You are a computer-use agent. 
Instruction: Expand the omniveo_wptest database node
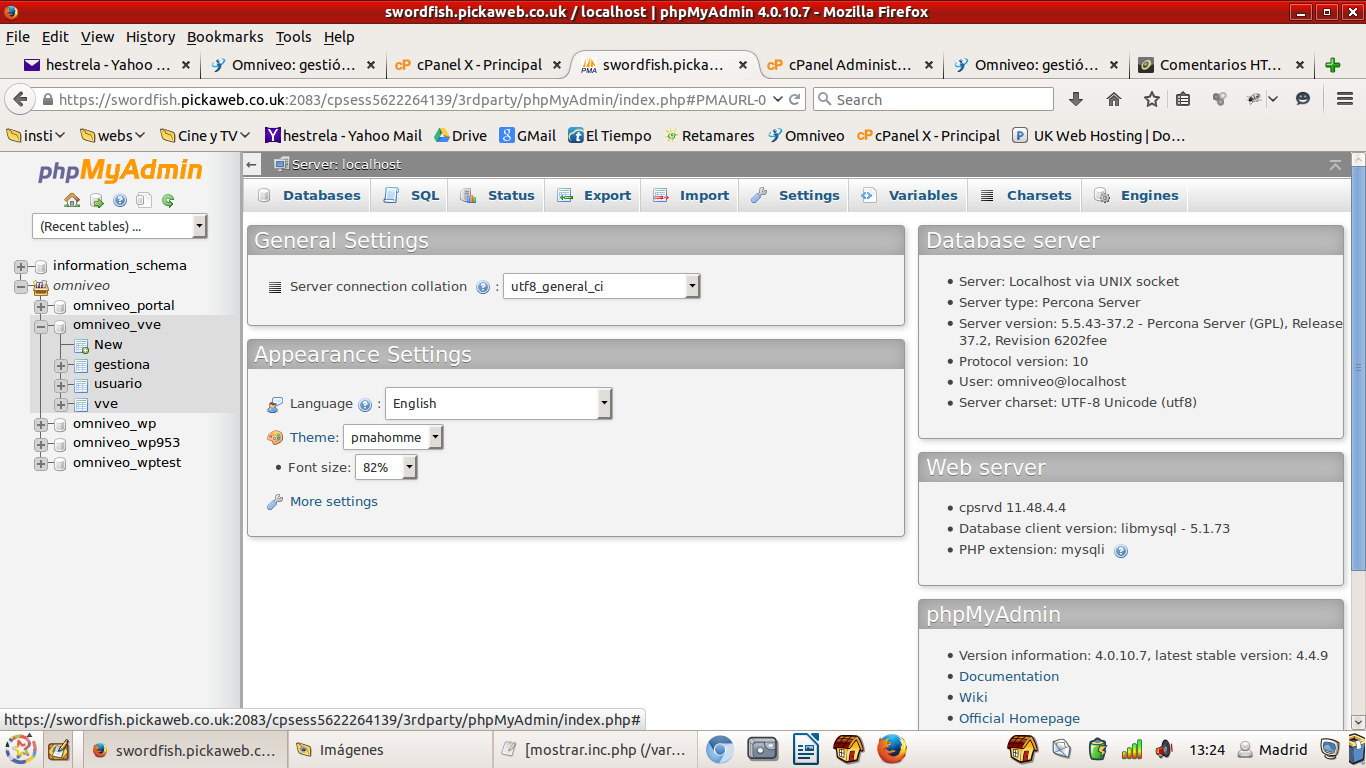[41, 463]
